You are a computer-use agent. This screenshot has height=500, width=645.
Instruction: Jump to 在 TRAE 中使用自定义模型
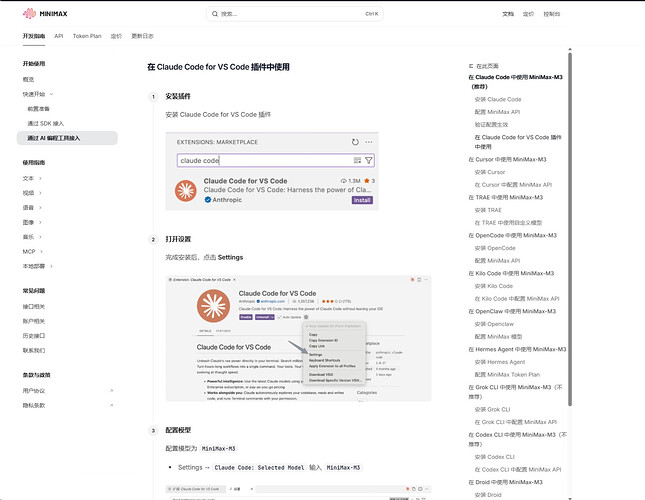508,223
